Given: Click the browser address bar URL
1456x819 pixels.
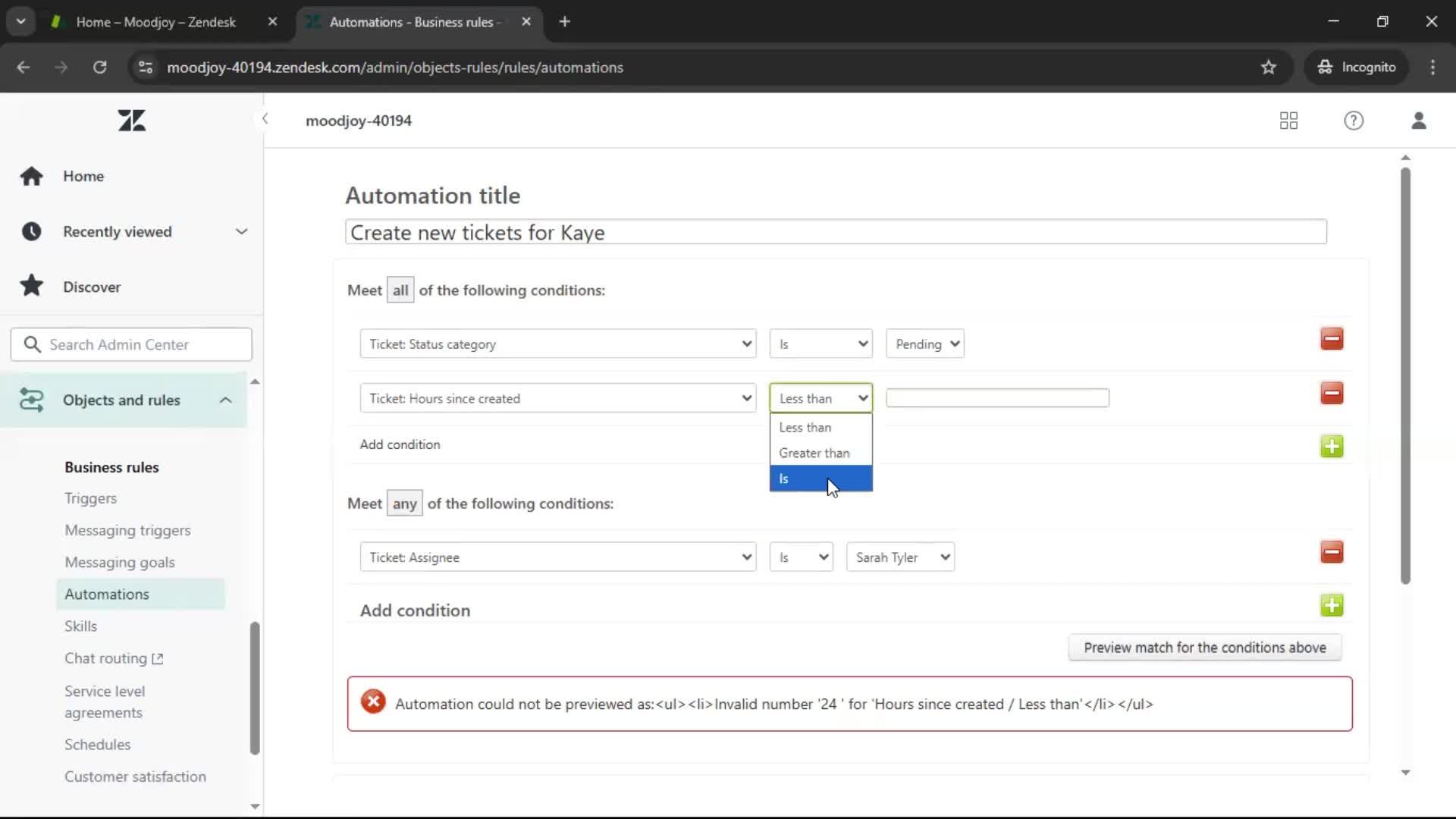Looking at the screenshot, I should [395, 67].
